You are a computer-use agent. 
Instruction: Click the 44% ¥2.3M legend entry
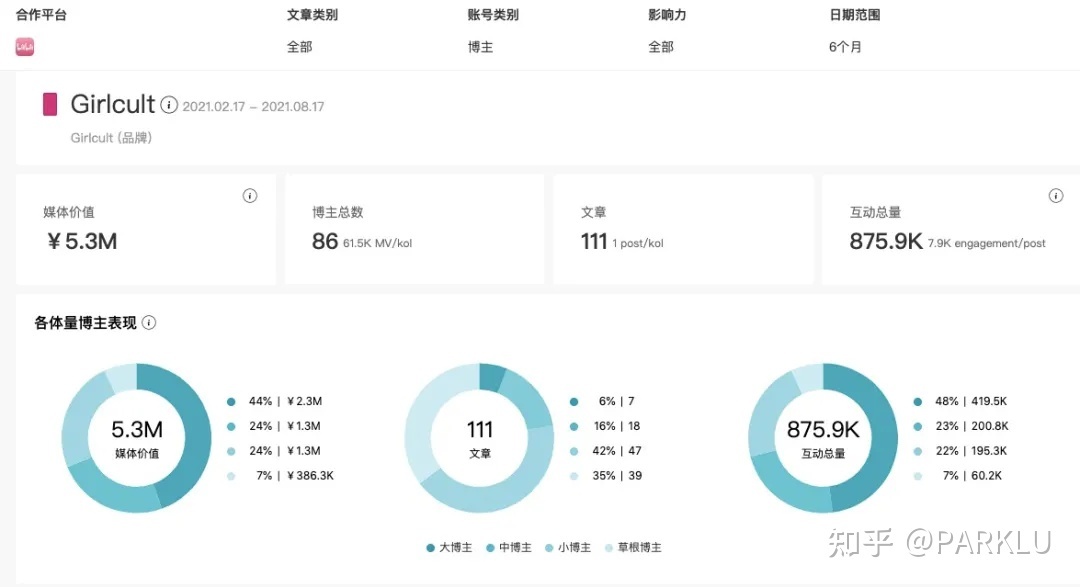(x=285, y=402)
